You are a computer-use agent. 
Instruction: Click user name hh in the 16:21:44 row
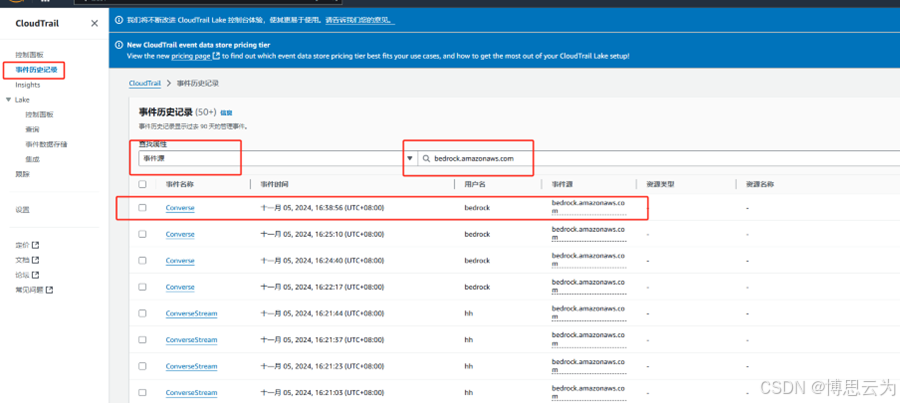click(468, 313)
